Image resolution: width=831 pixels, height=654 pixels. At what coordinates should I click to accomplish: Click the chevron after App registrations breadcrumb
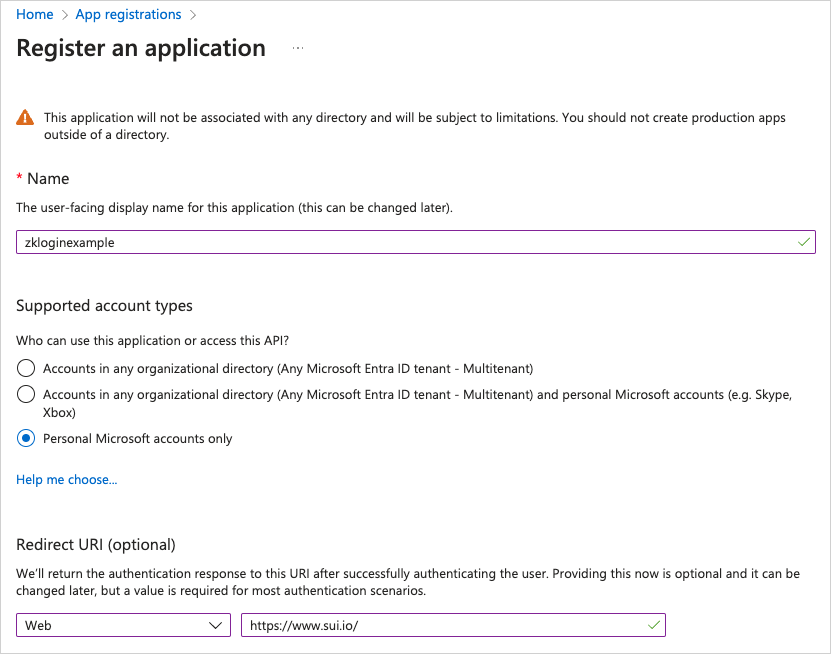coord(193,14)
